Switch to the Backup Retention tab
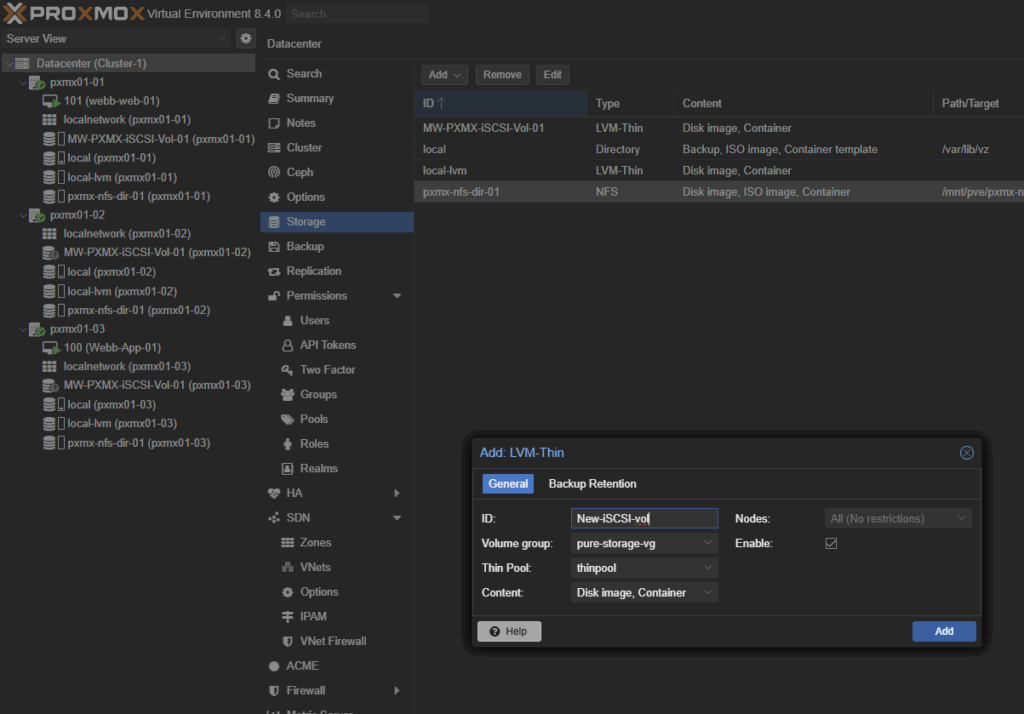This screenshot has height=714, width=1024. pyautogui.click(x=592, y=484)
